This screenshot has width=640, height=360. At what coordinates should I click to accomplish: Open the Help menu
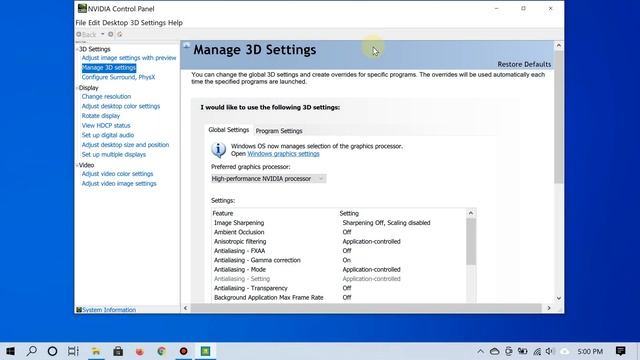175,23
